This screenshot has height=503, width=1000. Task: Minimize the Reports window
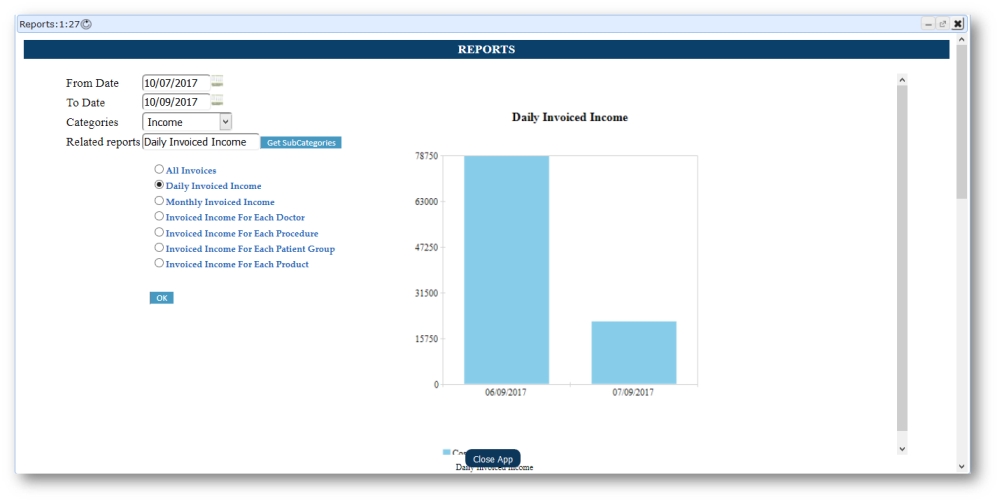pos(928,24)
